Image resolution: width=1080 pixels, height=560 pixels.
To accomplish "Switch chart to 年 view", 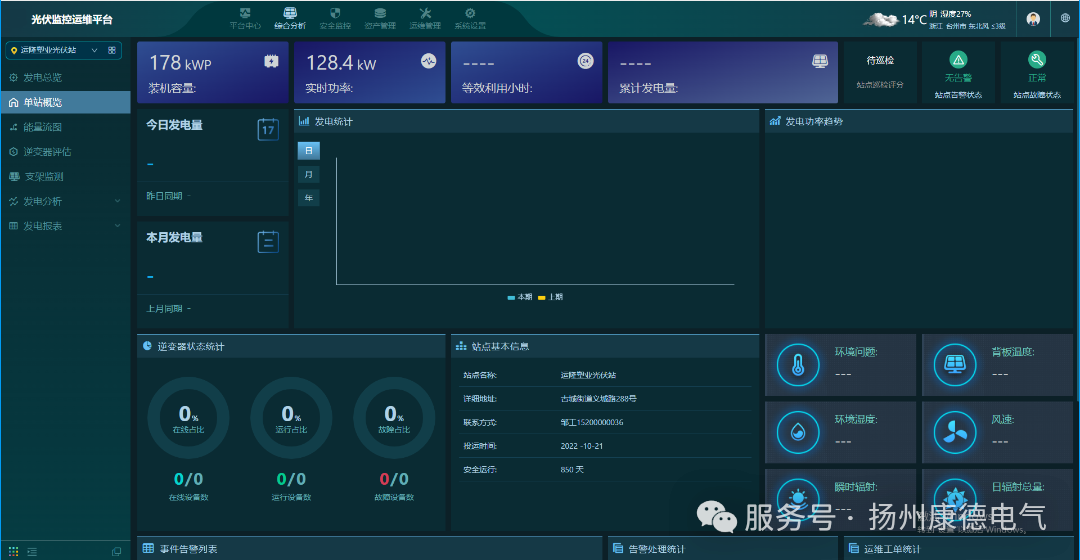I will [x=308, y=198].
